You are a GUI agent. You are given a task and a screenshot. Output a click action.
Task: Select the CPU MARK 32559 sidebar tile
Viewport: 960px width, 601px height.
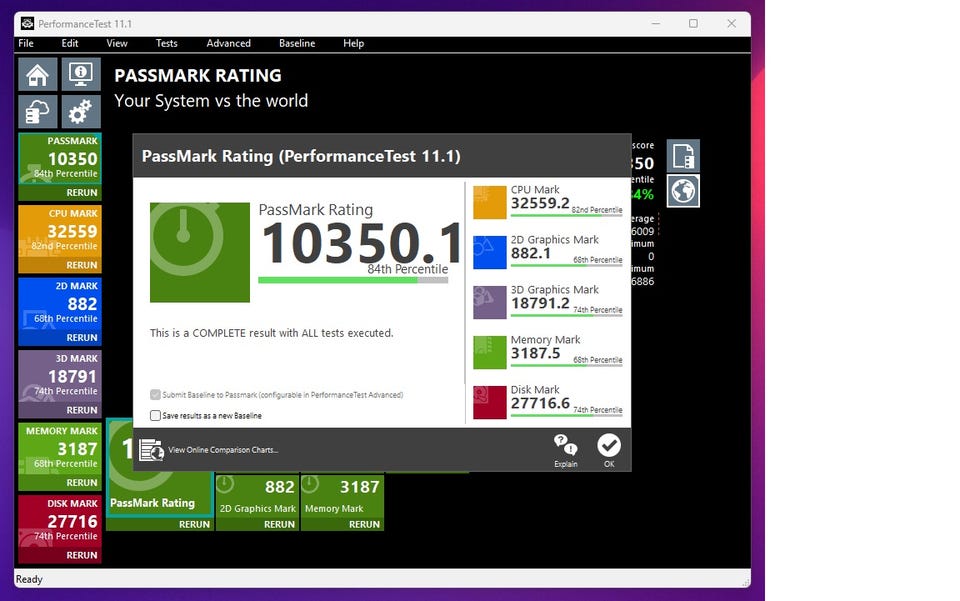tap(60, 231)
